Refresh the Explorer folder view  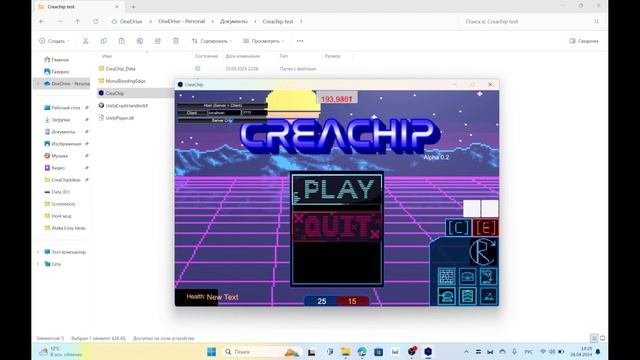tap(96, 21)
